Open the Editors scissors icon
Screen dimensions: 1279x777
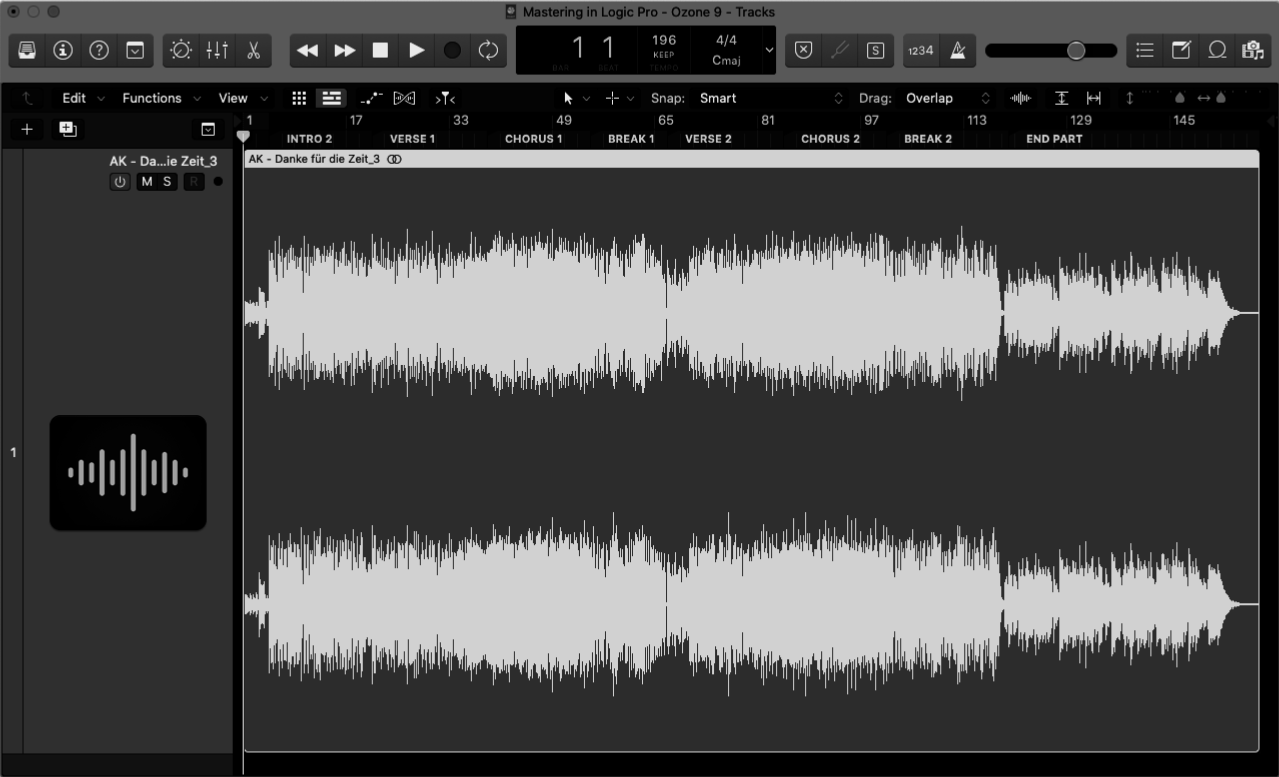(253, 50)
